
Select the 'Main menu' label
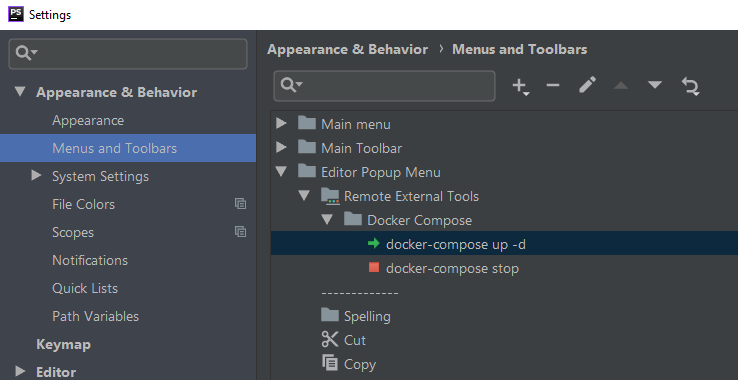pos(356,124)
